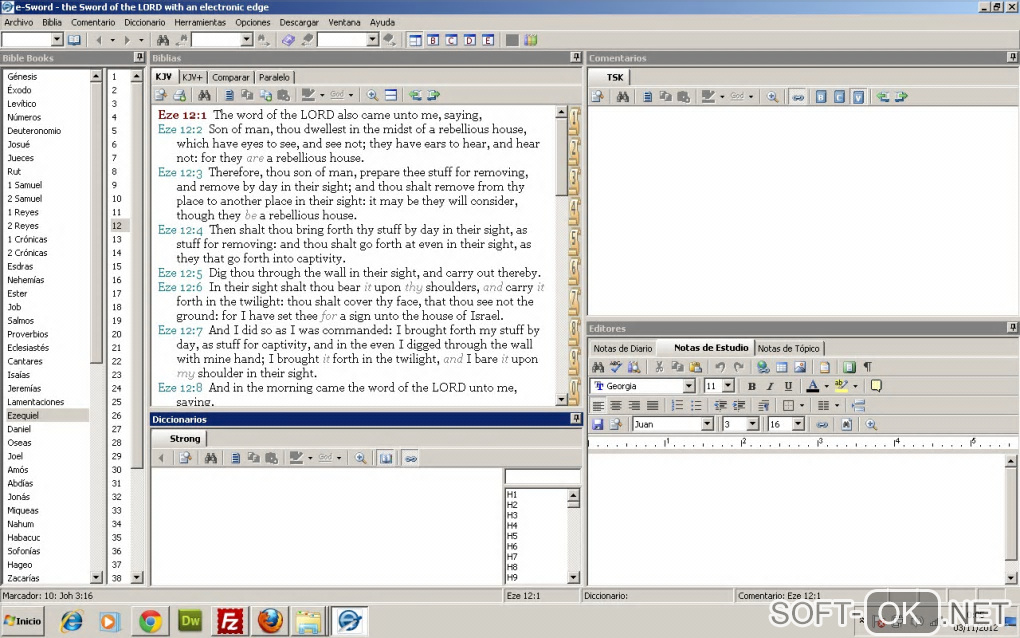Toggle center text alignment in editor

(616, 406)
